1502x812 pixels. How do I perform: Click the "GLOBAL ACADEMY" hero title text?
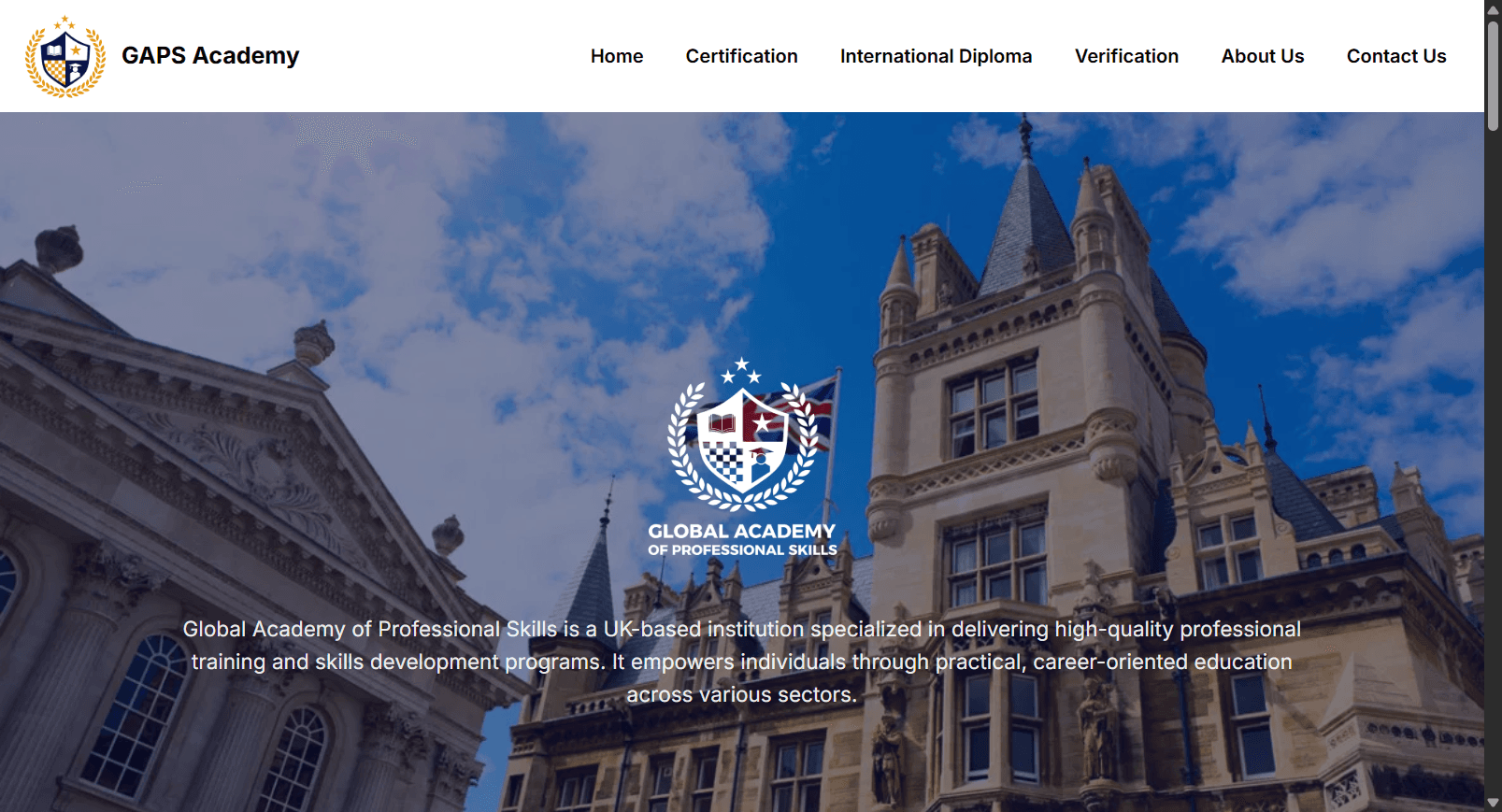741,531
